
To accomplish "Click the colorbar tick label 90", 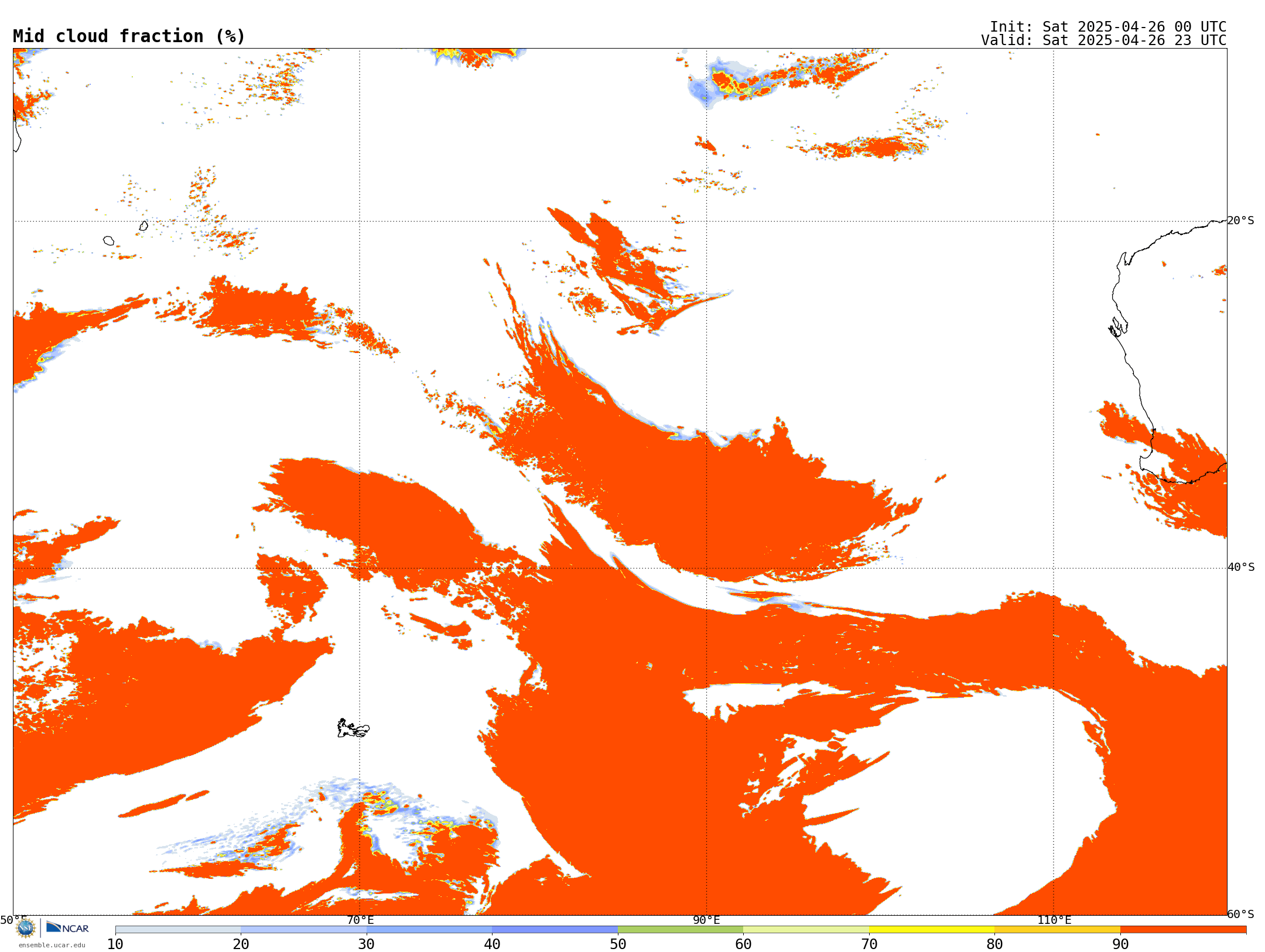I will coord(1120,944).
